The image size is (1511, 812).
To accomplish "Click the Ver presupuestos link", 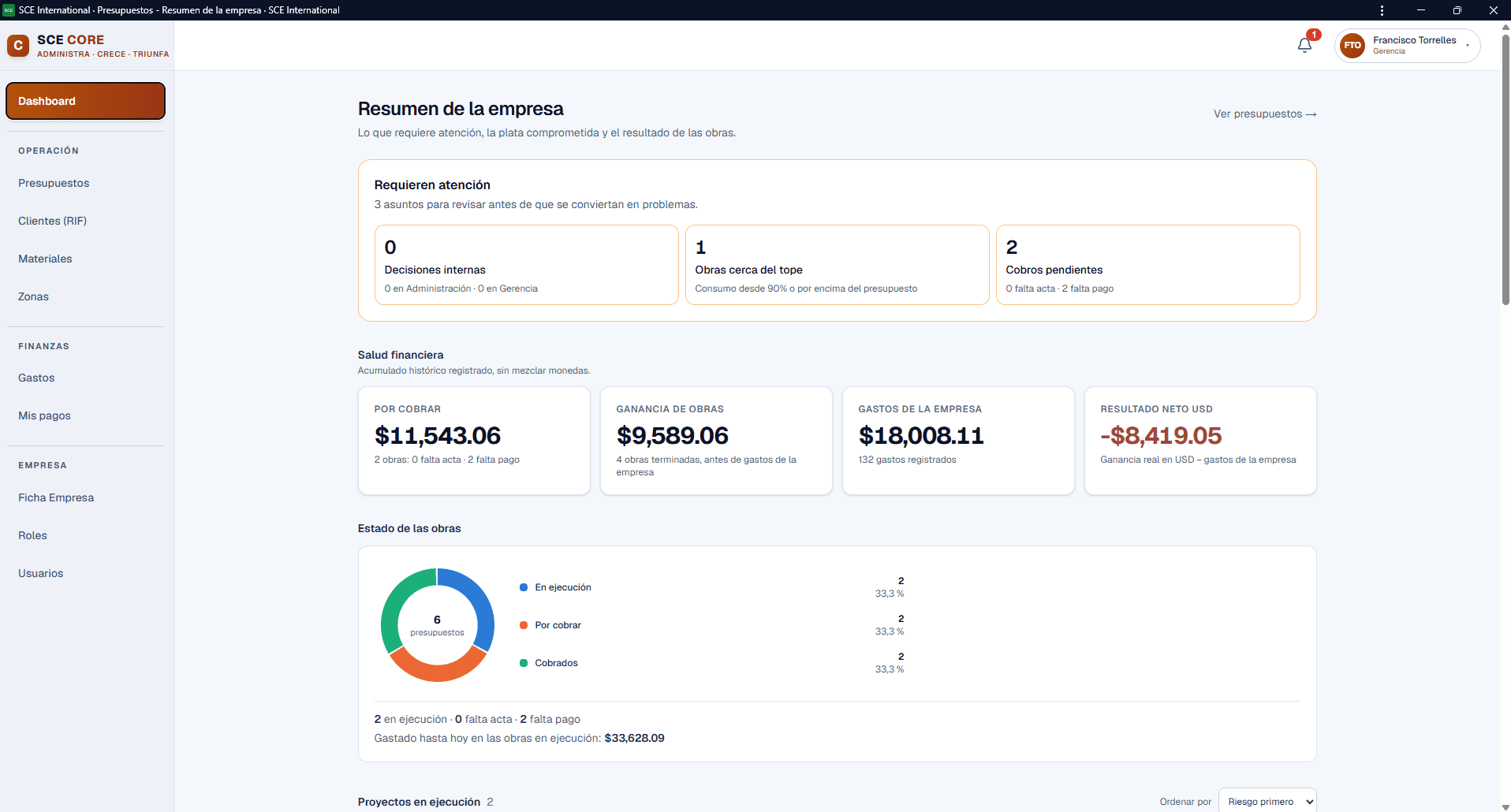I will pyautogui.click(x=1265, y=114).
